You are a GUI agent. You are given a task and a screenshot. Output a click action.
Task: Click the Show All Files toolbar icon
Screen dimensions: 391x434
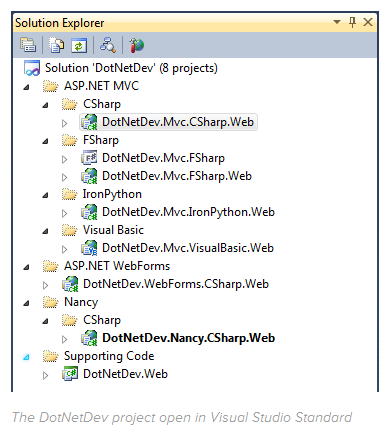point(57,45)
